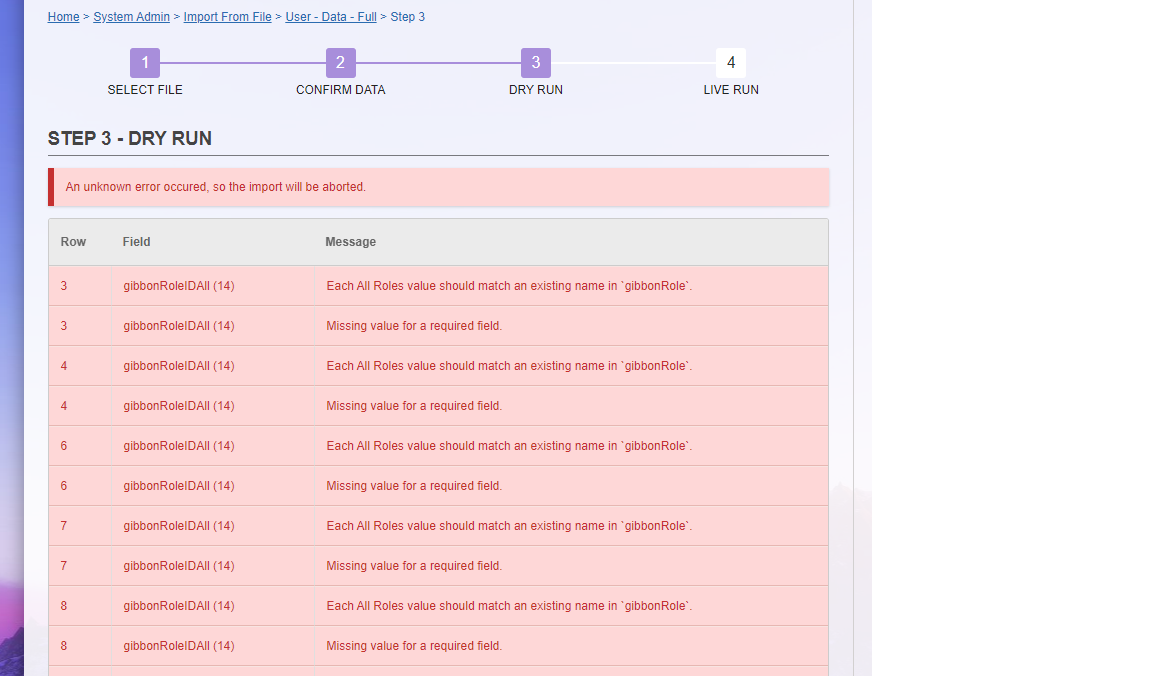The height and width of the screenshot is (676, 1152).
Task: Open the Home breadcrumb link
Action: click(x=63, y=17)
